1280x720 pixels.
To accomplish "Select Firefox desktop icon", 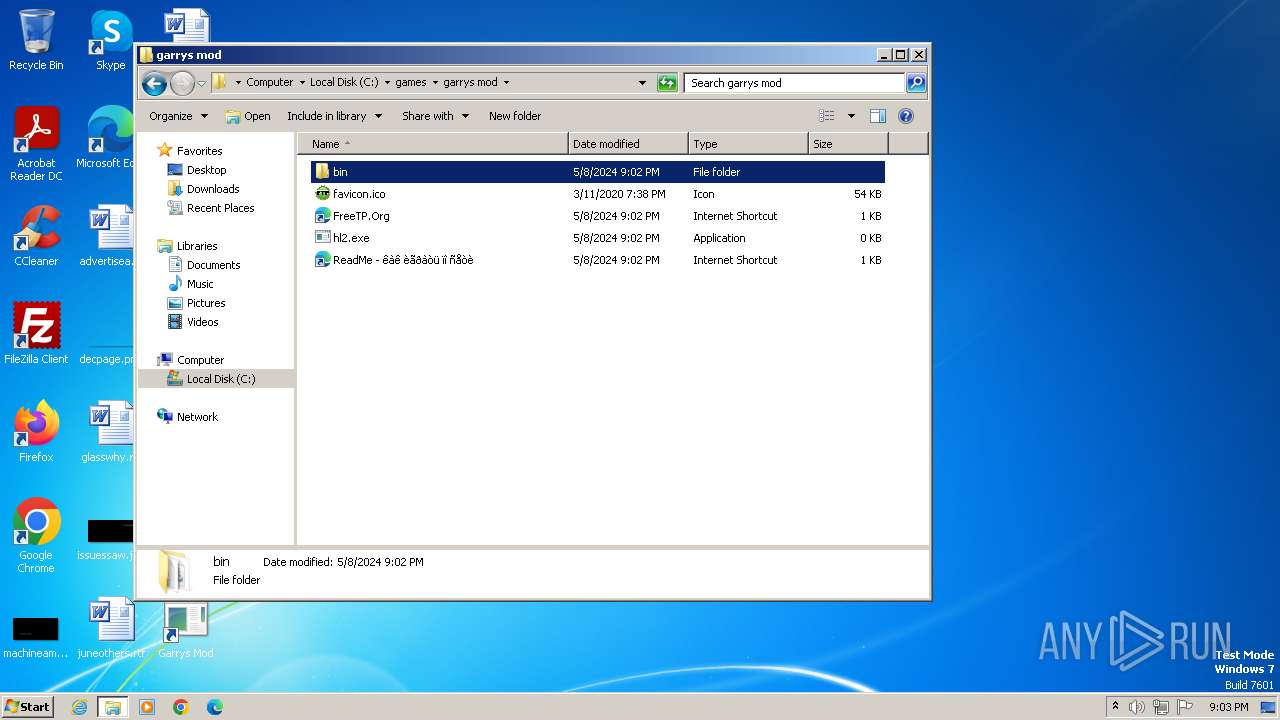I will (36, 432).
